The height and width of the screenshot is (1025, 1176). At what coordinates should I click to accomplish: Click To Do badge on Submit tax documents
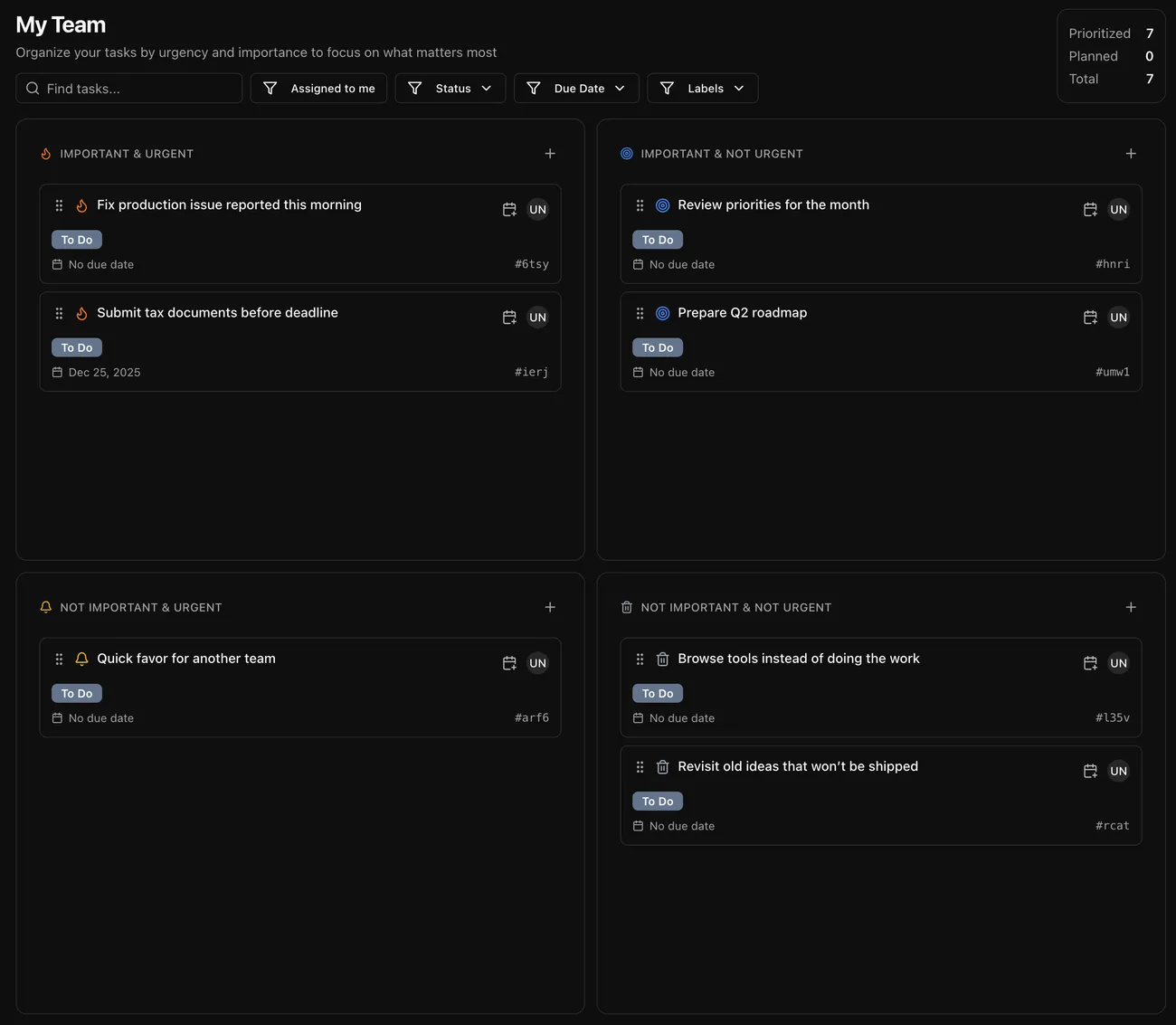coord(77,348)
